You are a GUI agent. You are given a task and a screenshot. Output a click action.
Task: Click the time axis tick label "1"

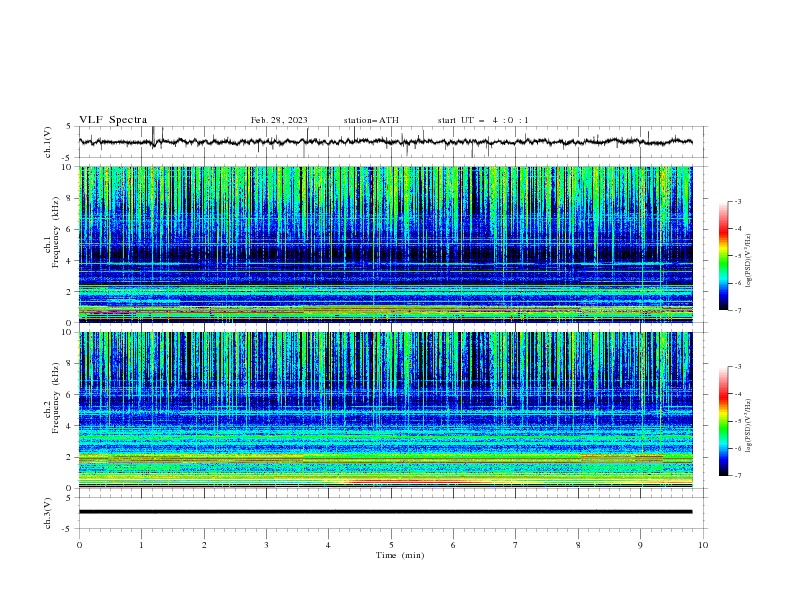(141, 545)
